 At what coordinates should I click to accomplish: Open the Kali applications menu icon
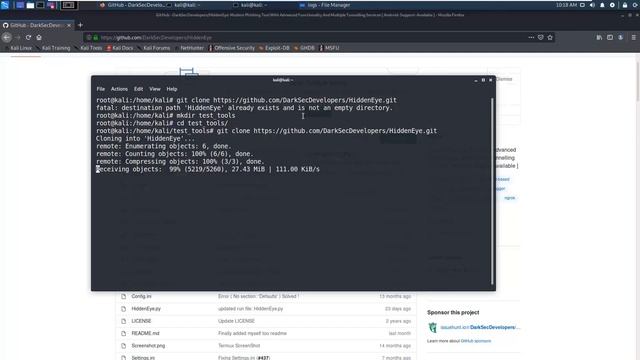(5, 5)
